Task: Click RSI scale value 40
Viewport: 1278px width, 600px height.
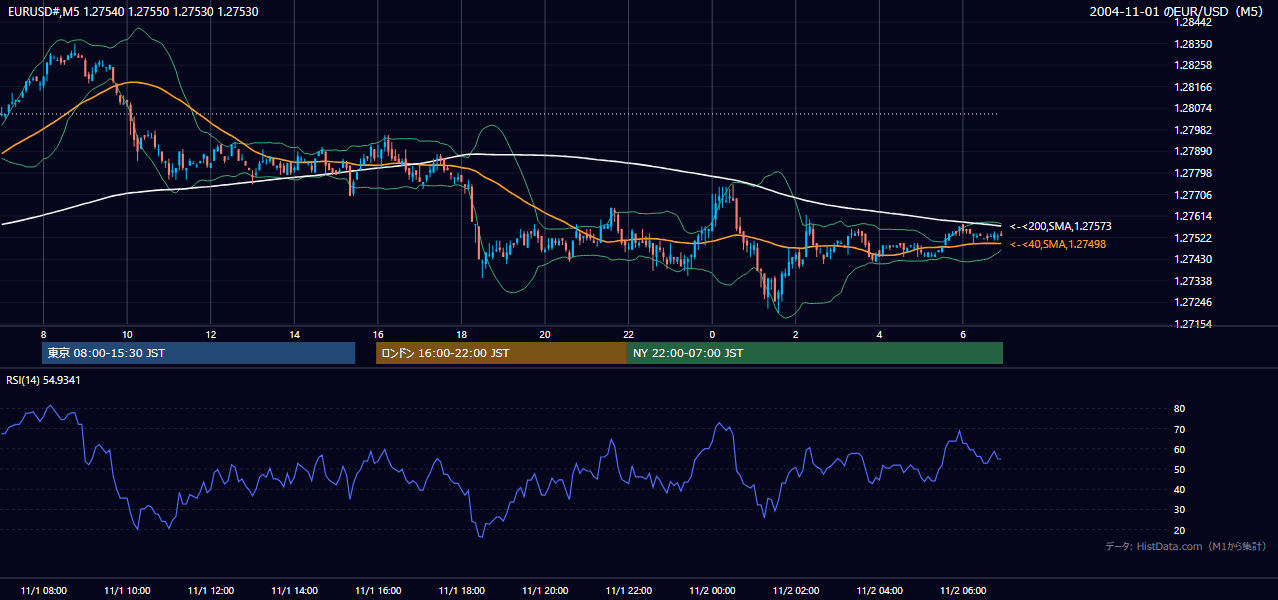Action: pyautogui.click(x=1179, y=489)
